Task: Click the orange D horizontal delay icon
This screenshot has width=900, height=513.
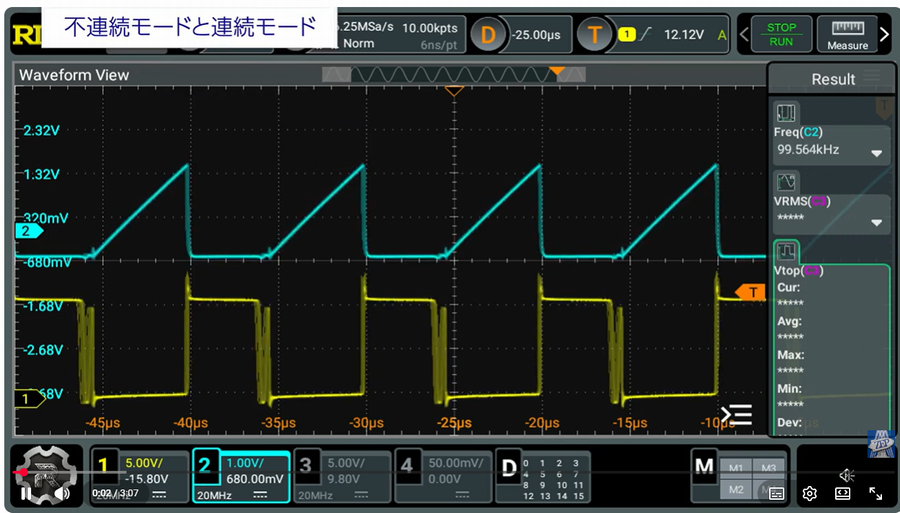Action: coord(488,35)
